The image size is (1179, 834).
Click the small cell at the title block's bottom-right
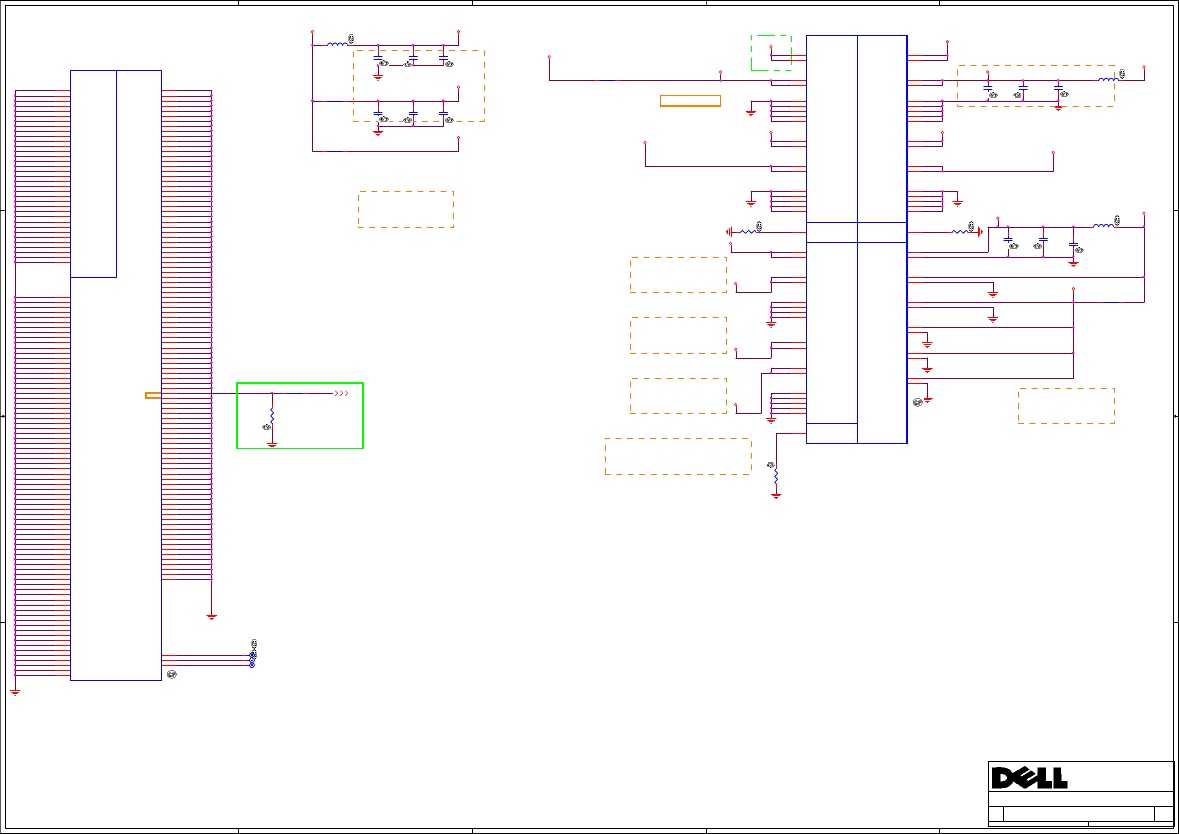click(x=1164, y=814)
